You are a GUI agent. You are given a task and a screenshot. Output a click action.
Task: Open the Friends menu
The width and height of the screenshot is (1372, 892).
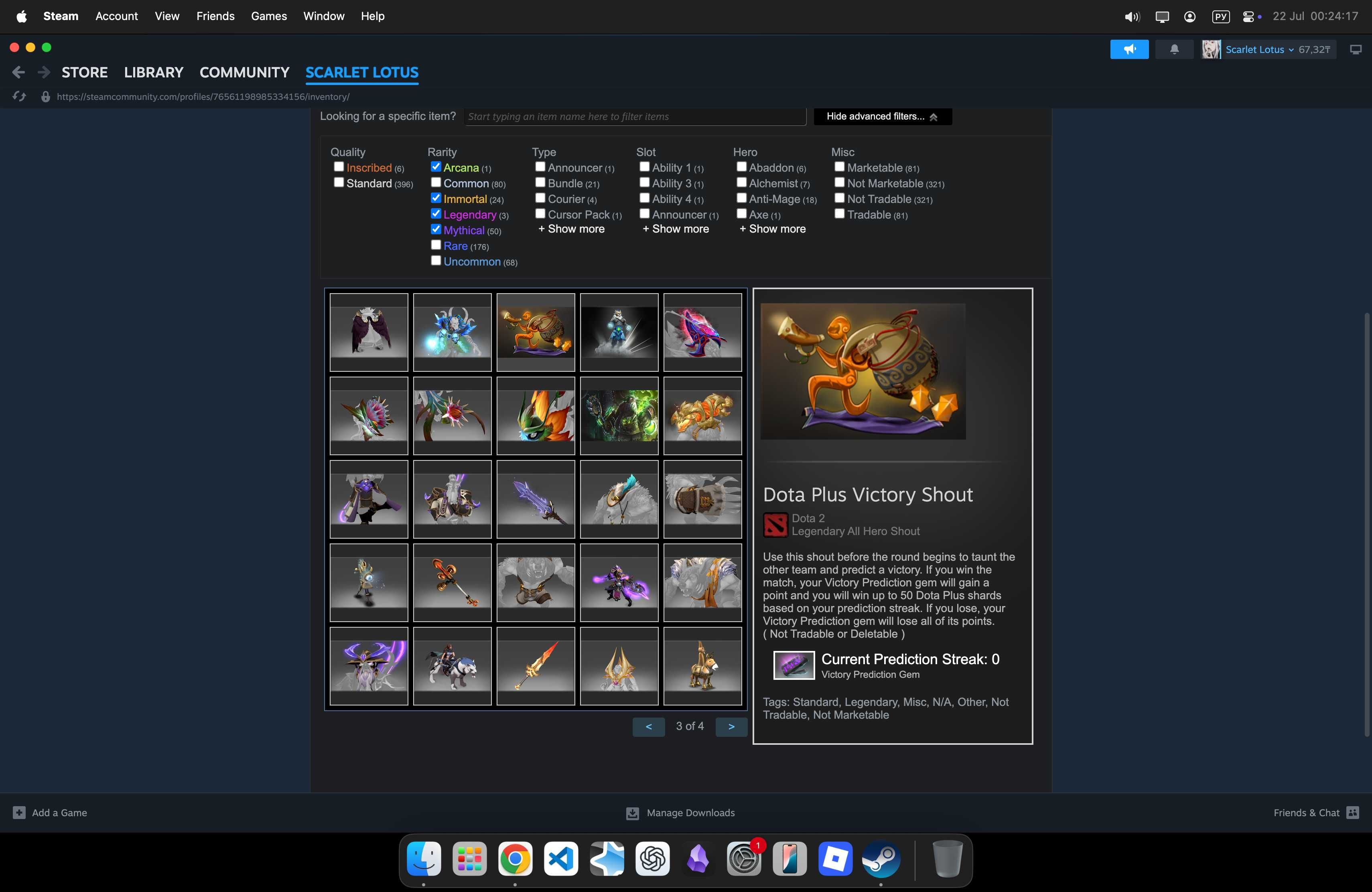[x=215, y=16]
